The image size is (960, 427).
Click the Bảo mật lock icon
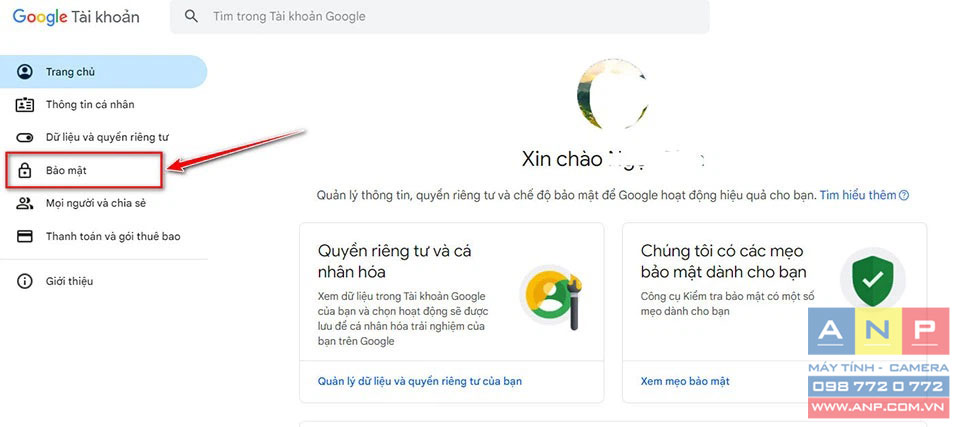point(24,170)
